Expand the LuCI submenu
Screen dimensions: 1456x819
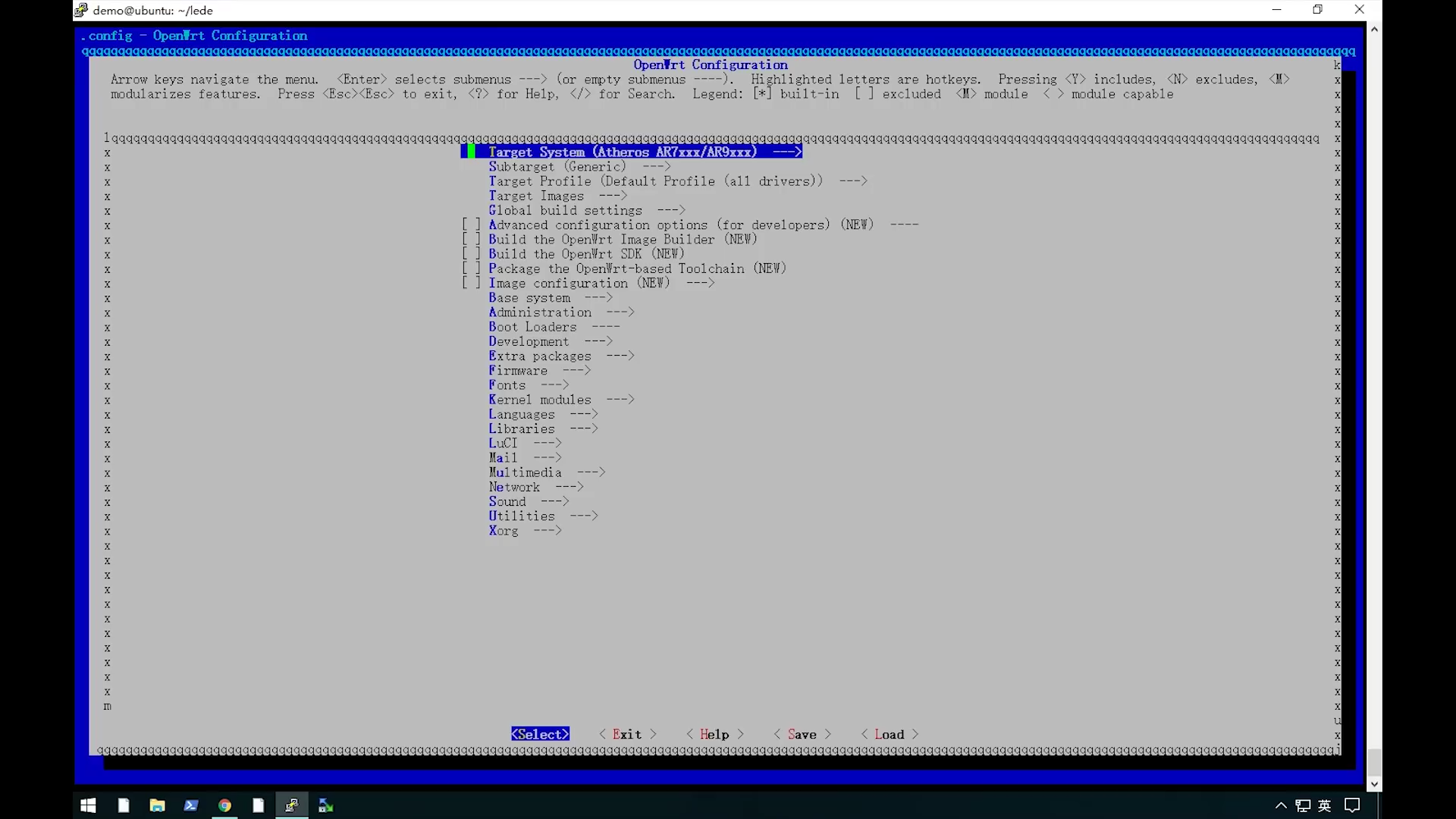[525, 444]
